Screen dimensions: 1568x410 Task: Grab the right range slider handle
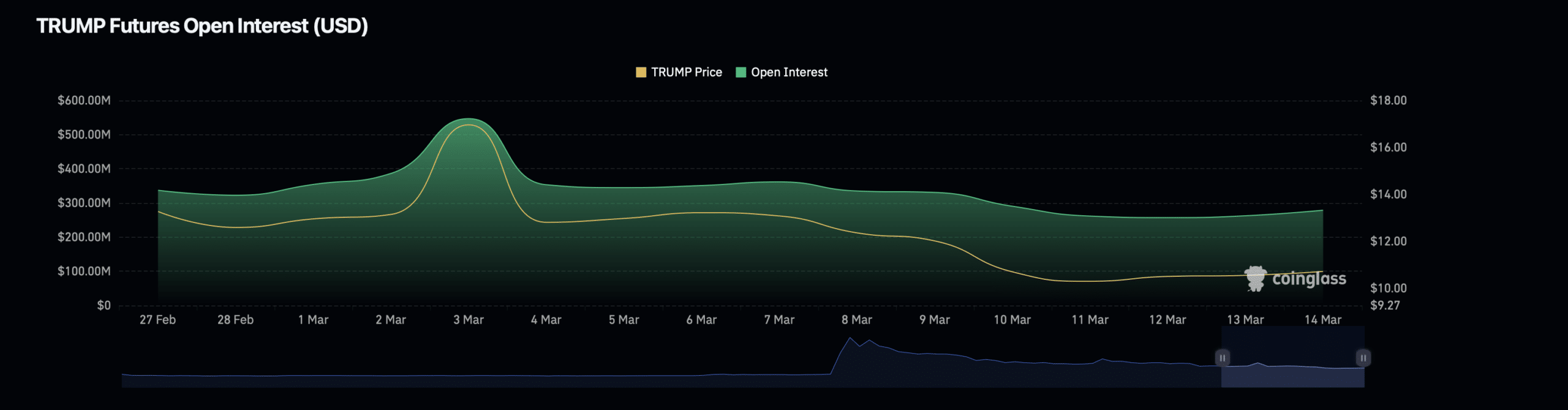coord(1363,358)
